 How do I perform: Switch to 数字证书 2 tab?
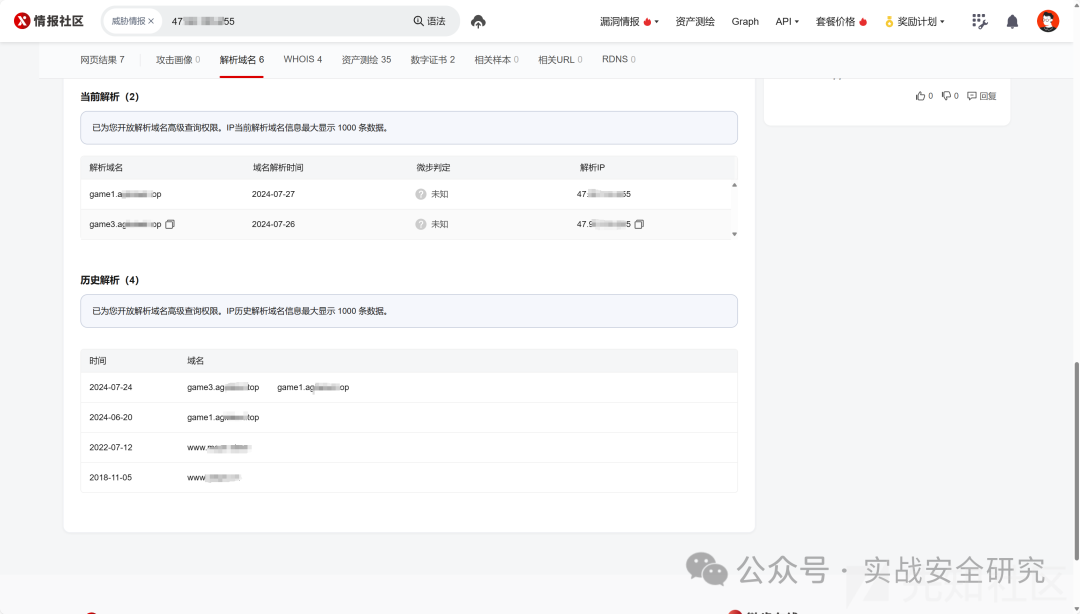(x=433, y=60)
